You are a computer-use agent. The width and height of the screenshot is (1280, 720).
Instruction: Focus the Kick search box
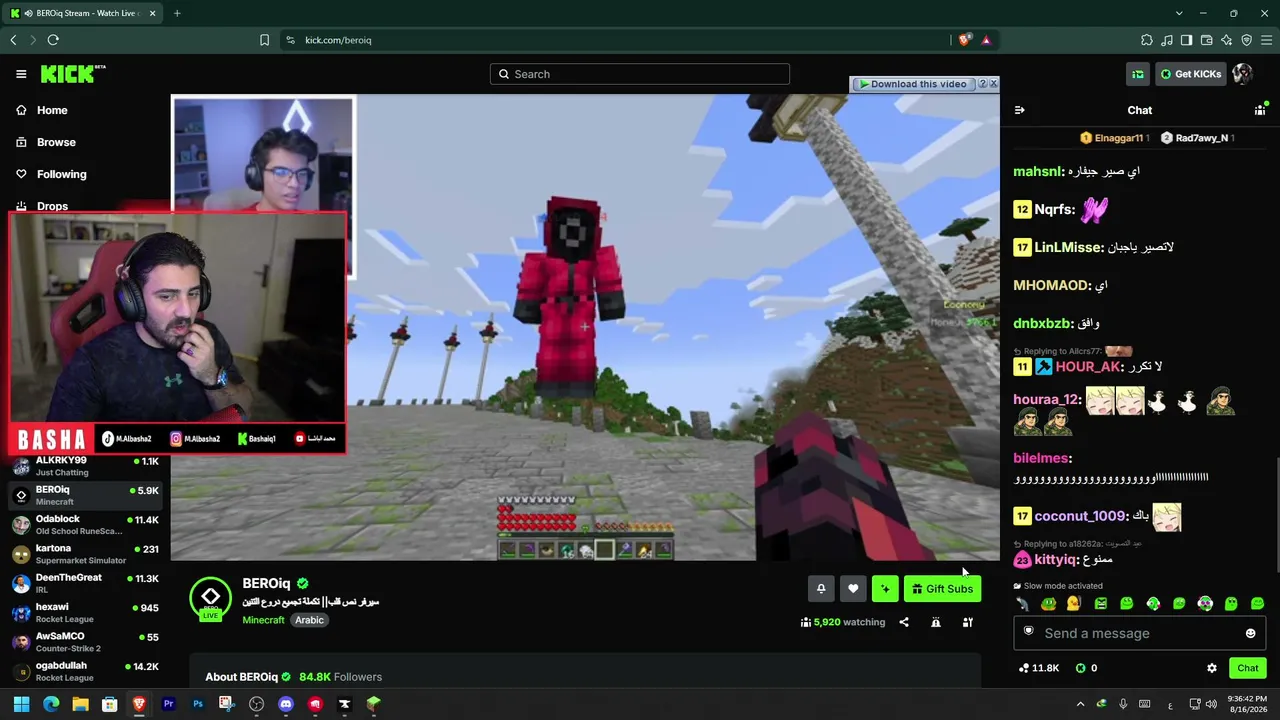pyautogui.click(x=640, y=74)
